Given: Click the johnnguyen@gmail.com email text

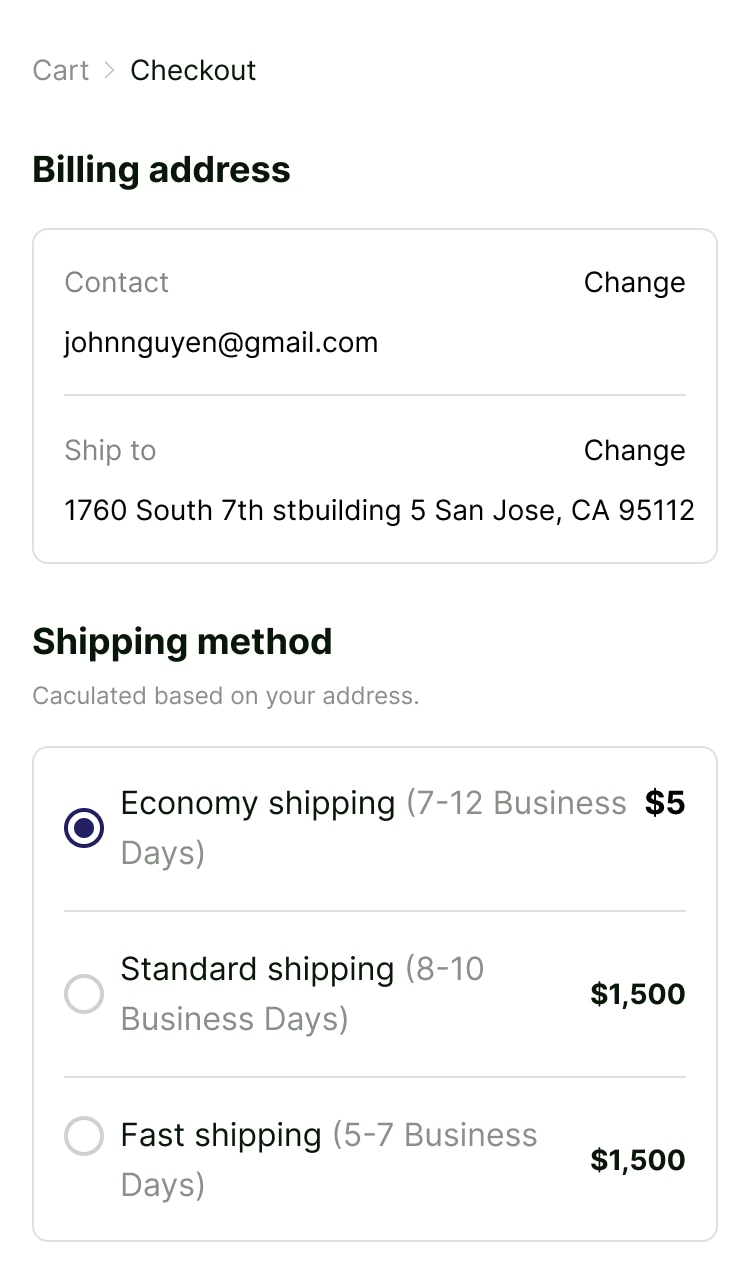Looking at the screenshot, I should (x=221, y=343).
